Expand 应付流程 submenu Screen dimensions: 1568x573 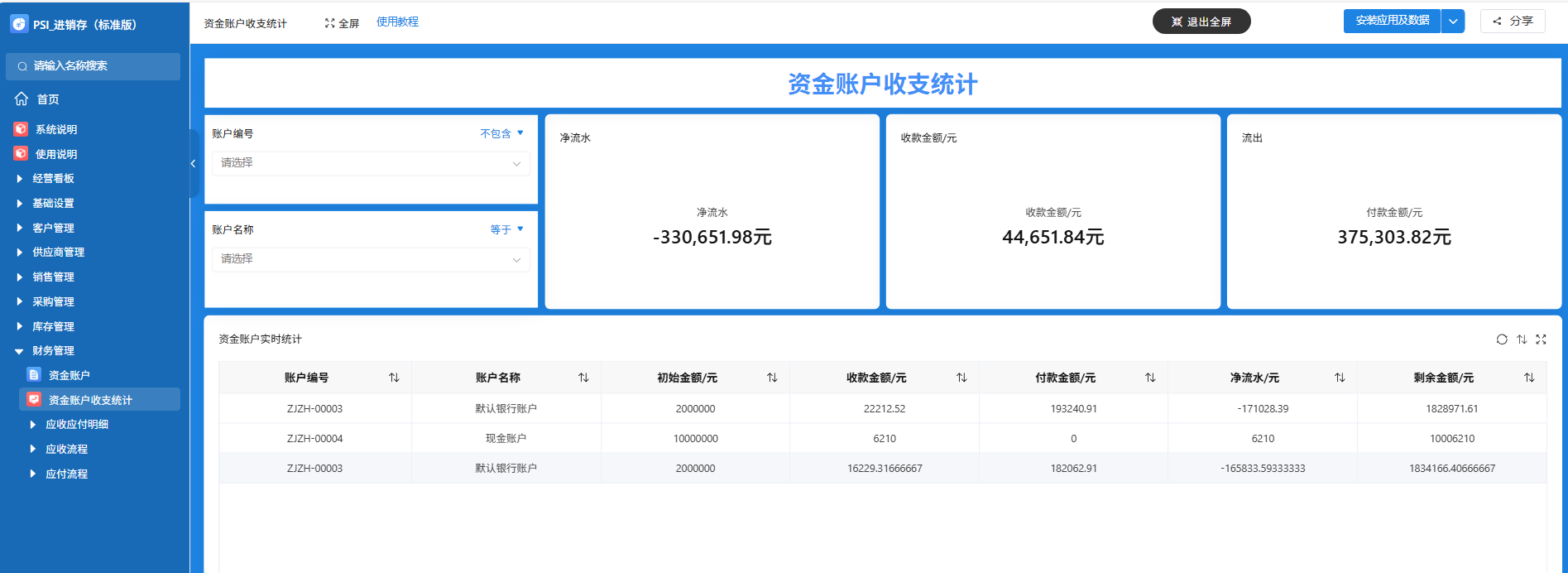coord(33,474)
